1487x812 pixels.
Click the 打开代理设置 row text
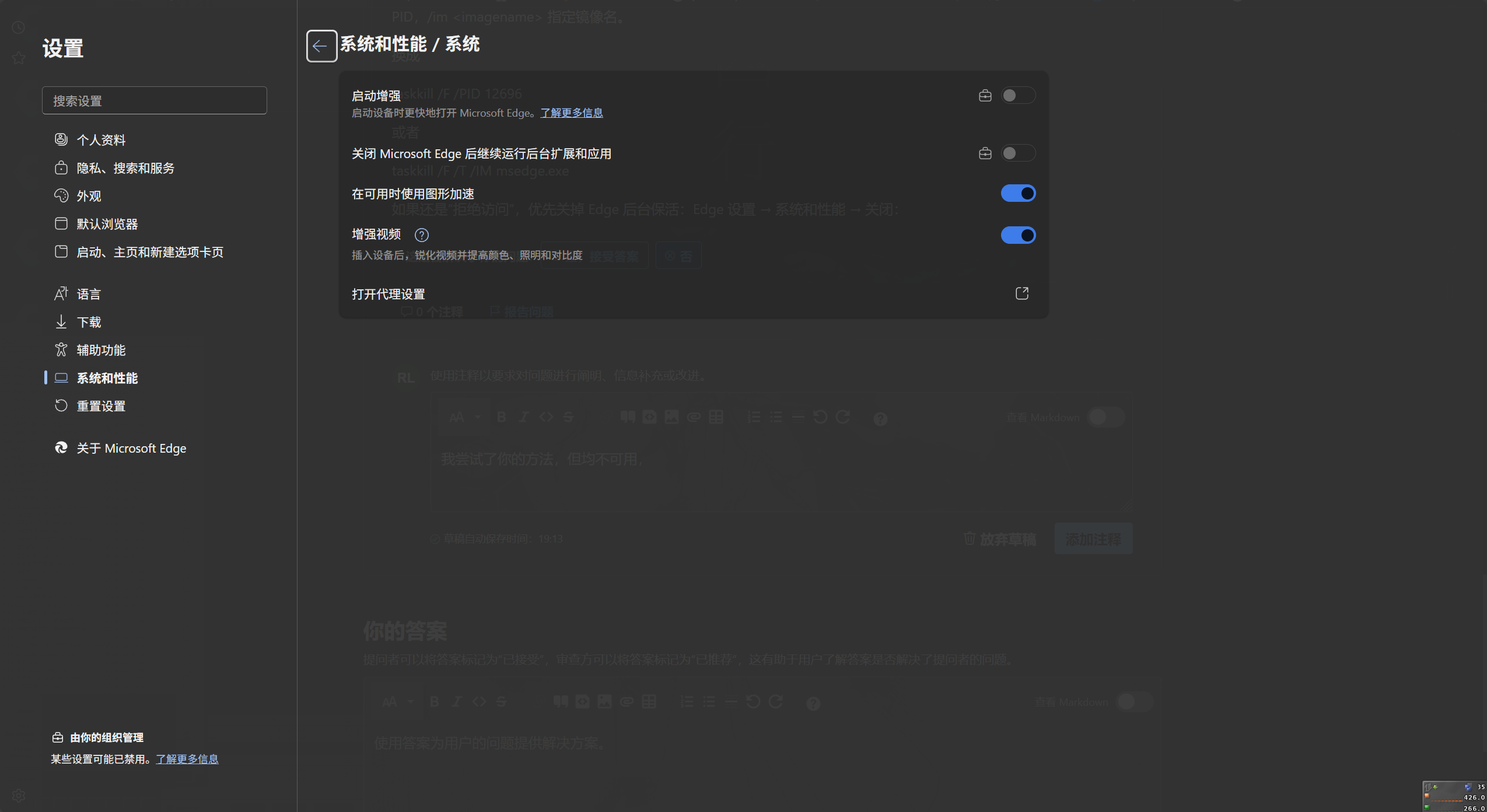(x=389, y=294)
